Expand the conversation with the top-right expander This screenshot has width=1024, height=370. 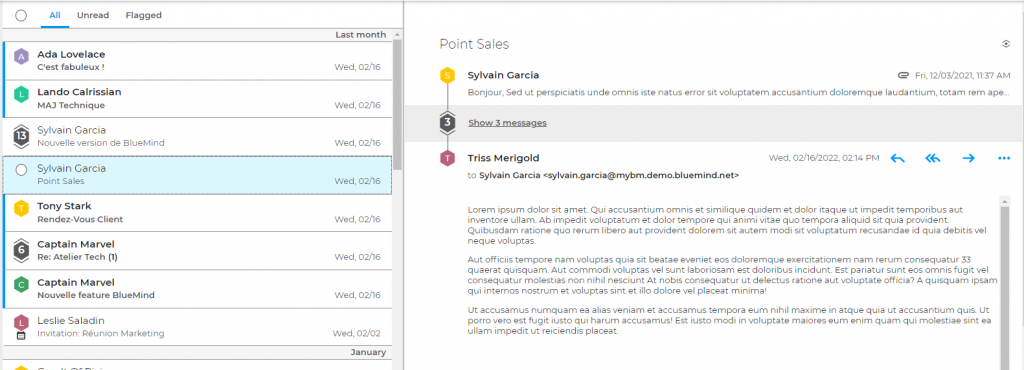point(1006,44)
